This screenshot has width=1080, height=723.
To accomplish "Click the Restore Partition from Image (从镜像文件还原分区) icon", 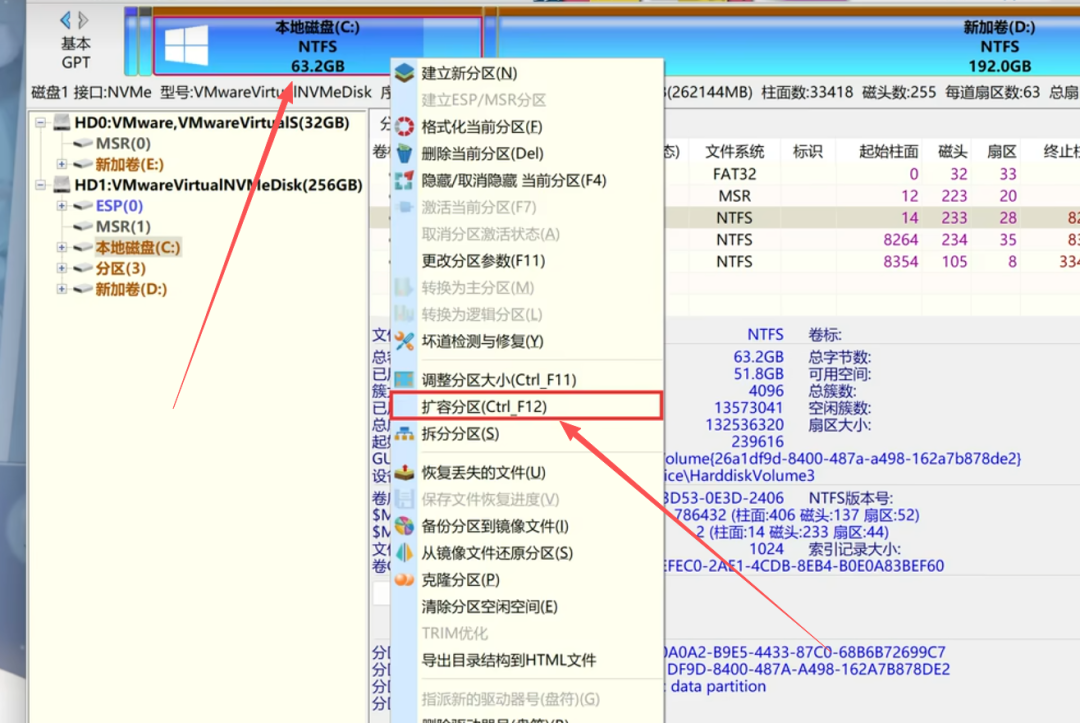I will pyautogui.click(x=404, y=553).
